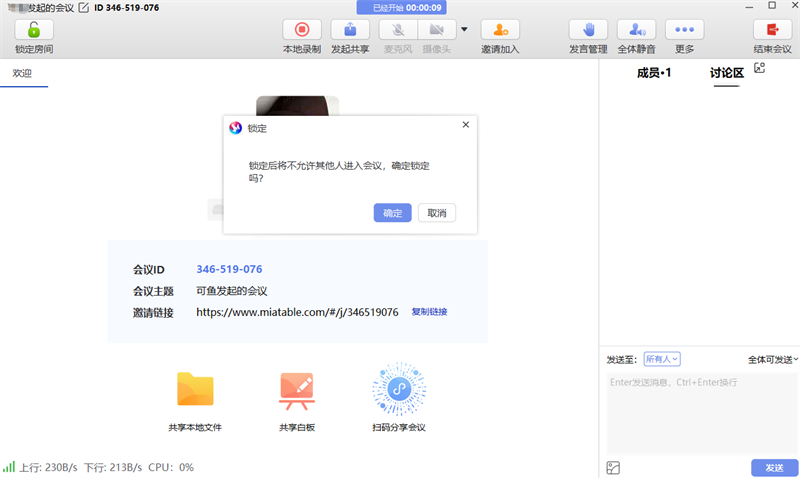Open the 发送至 所有人 recipient dropdown
800x478 pixels.
point(662,359)
